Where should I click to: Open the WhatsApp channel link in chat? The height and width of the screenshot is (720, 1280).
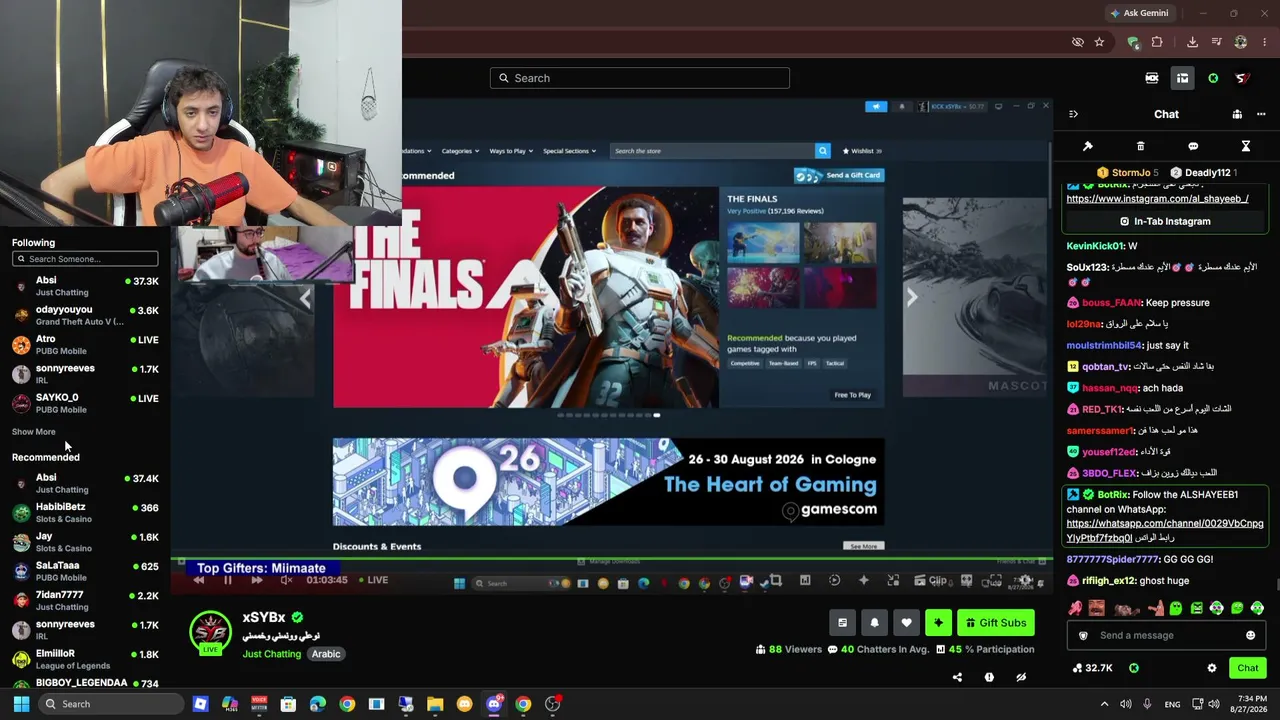(1165, 531)
